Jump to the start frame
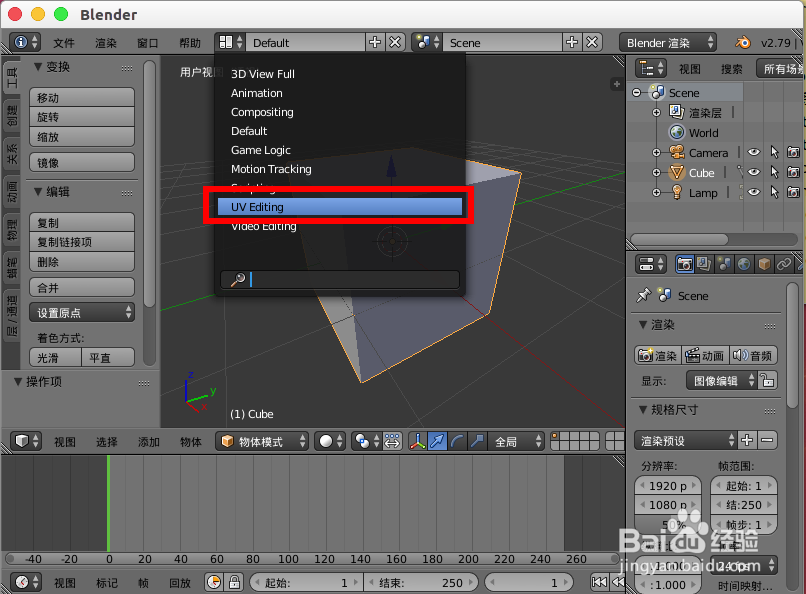The height and width of the screenshot is (594, 806). (x=599, y=582)
